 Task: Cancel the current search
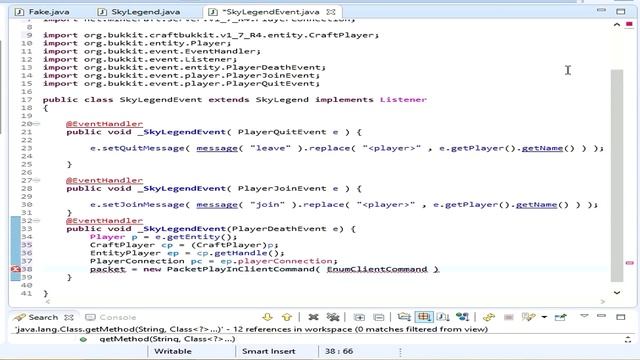pyautogui.click(x=508, y=317)
